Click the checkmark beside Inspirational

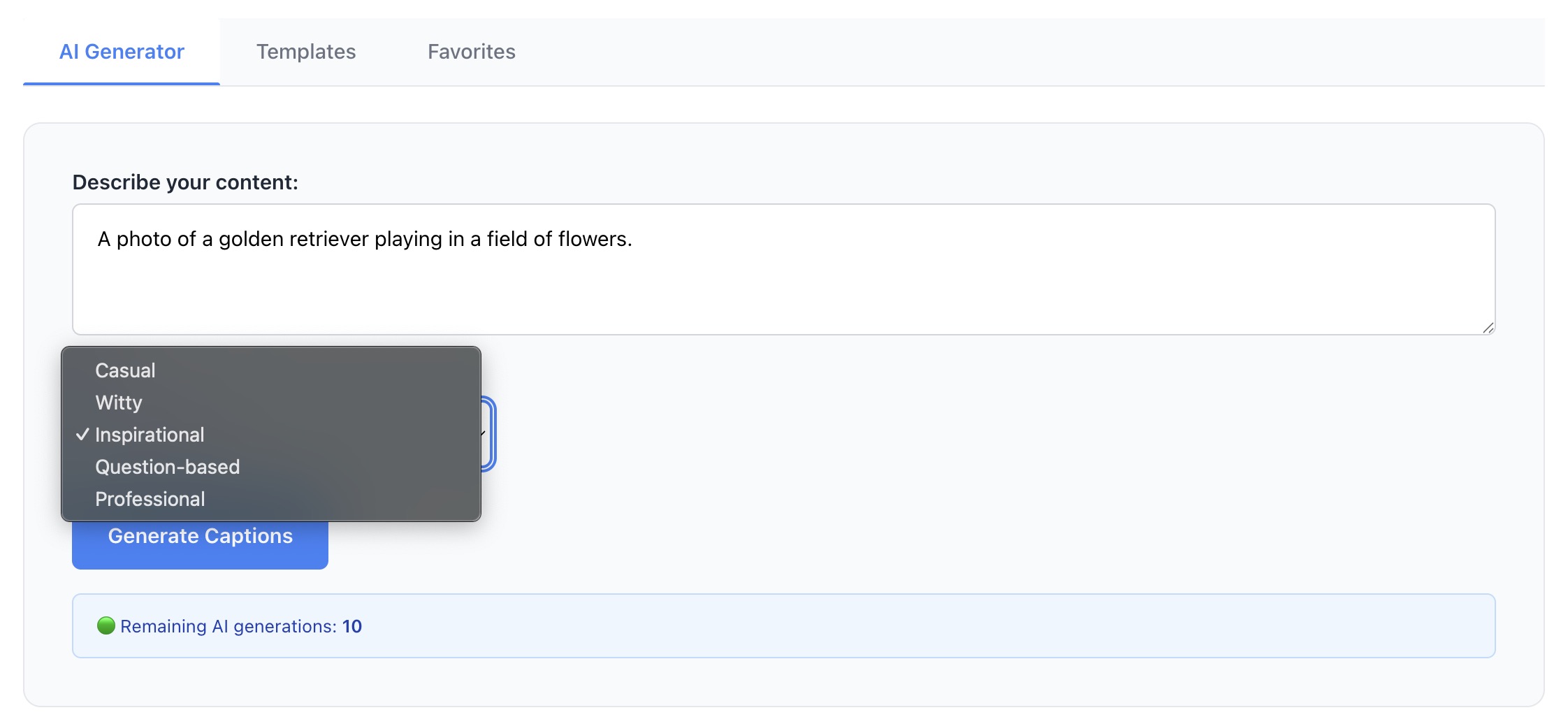(82, 435)
